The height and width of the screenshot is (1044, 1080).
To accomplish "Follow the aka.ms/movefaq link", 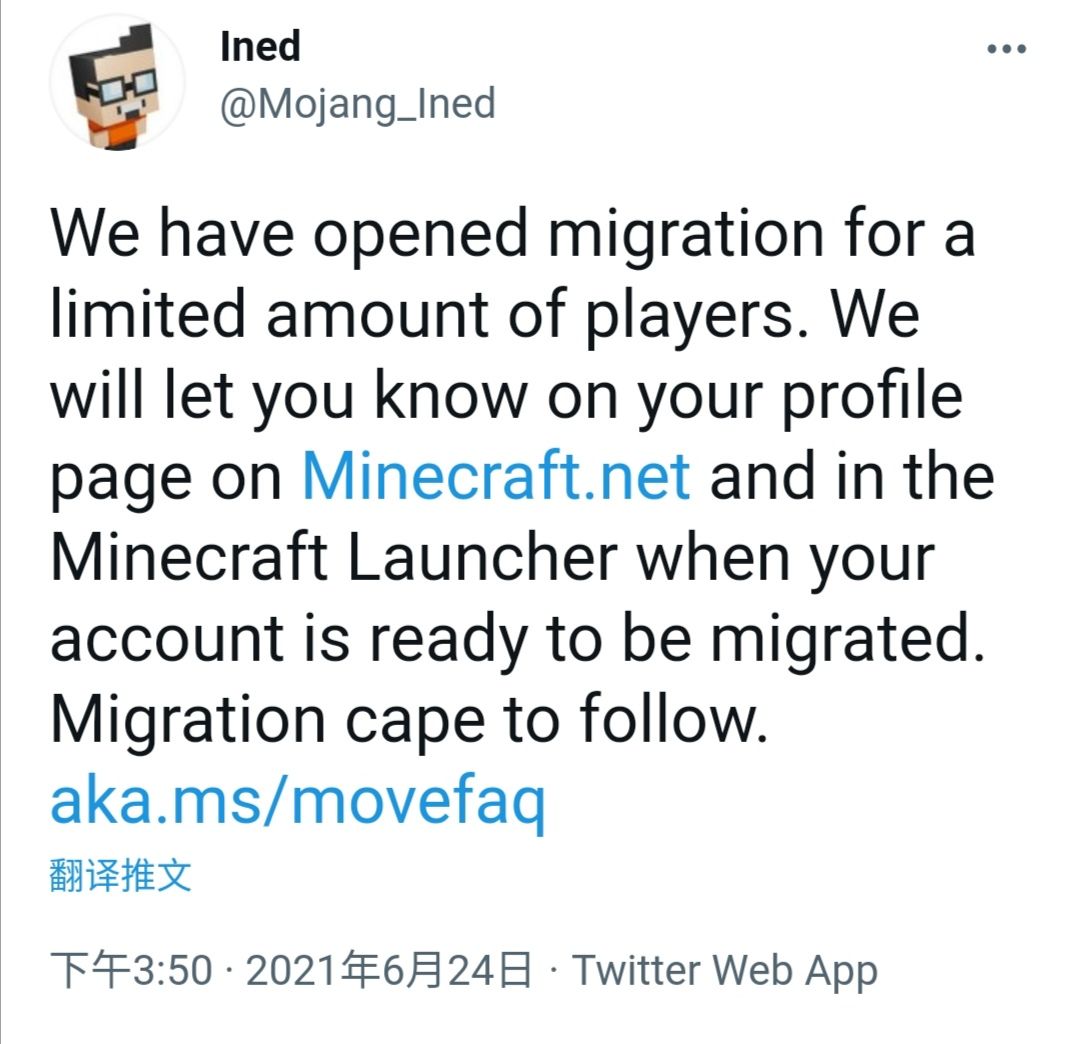I will pyautogui.click(x=298, y=800).
